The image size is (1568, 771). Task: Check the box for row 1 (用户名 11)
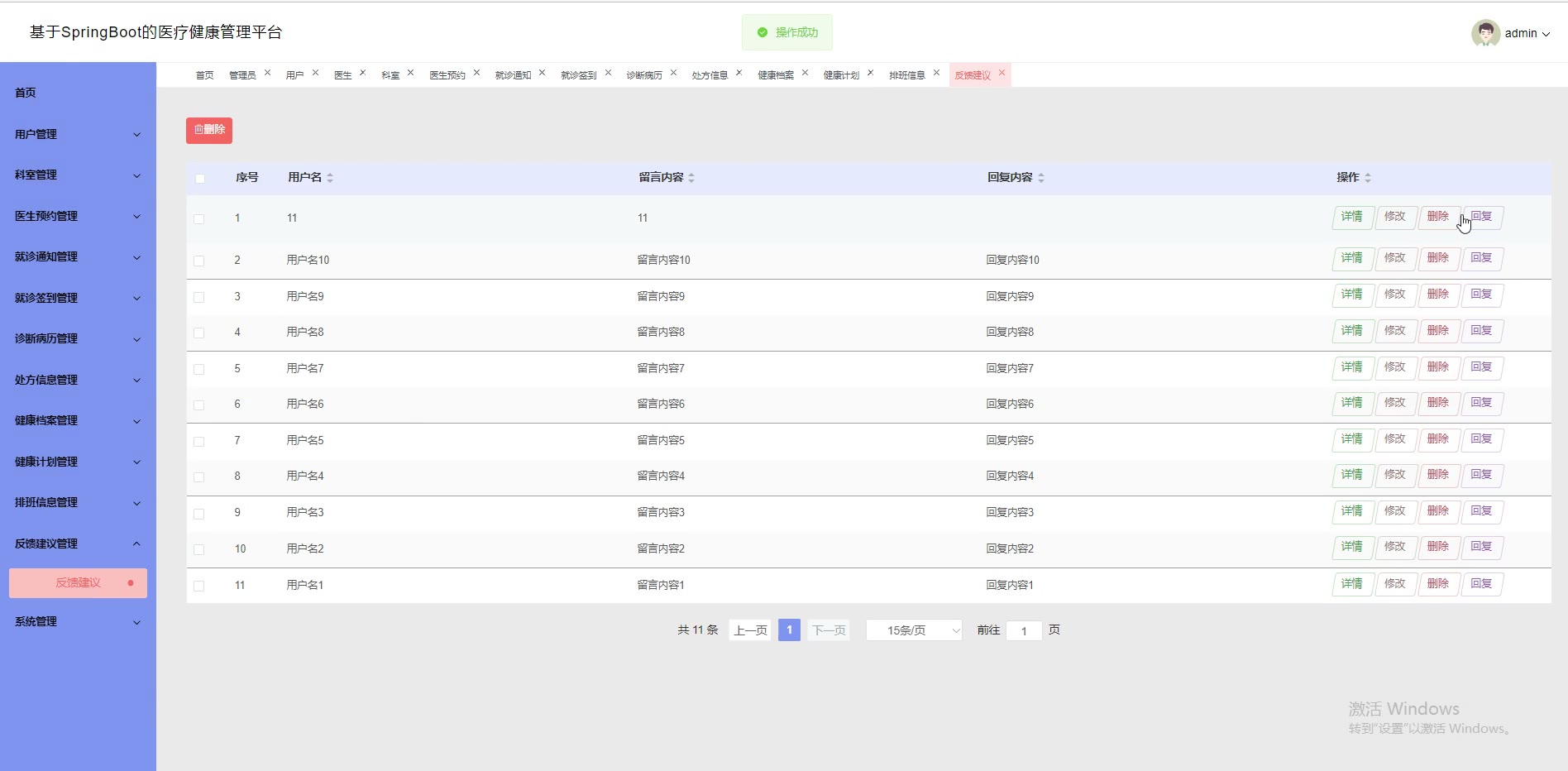pyautogui.click(x=198, y=219)
